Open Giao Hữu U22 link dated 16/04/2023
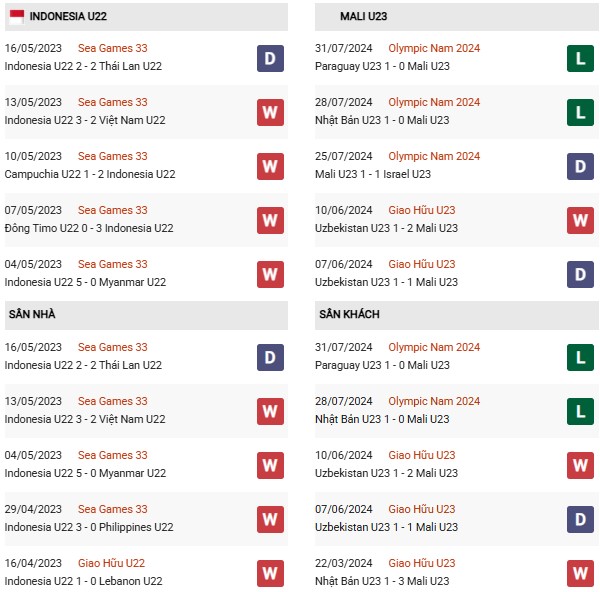The image size is (600, 592). 112,563
